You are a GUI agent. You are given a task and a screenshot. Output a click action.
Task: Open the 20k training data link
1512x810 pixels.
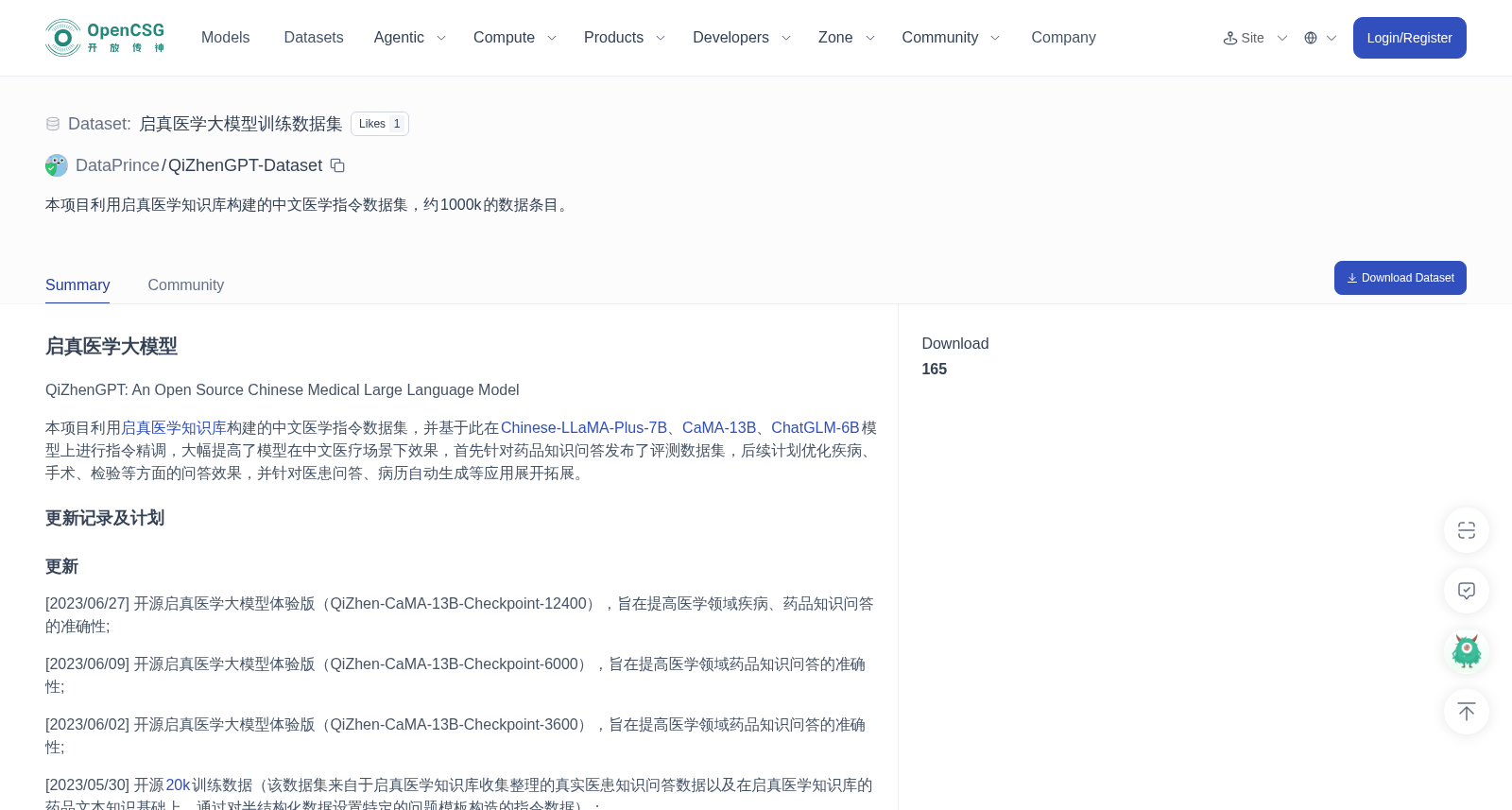click(179, 784)
